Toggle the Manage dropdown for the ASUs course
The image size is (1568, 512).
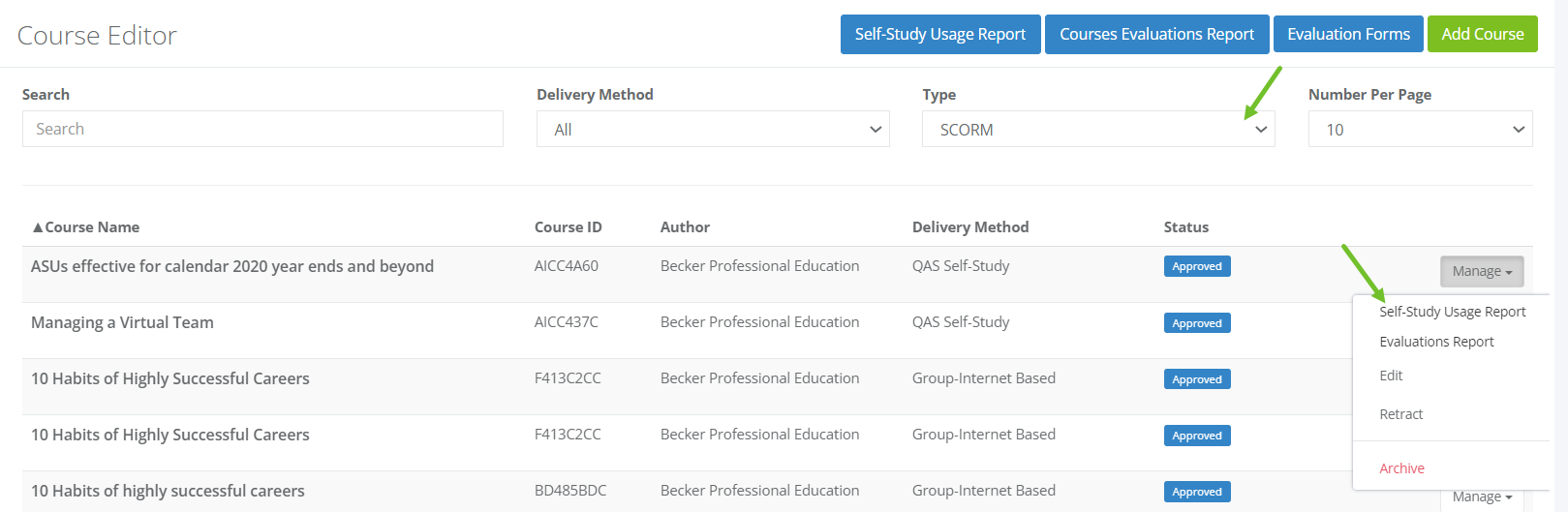pyautogui.click(x=1482, y=272)
